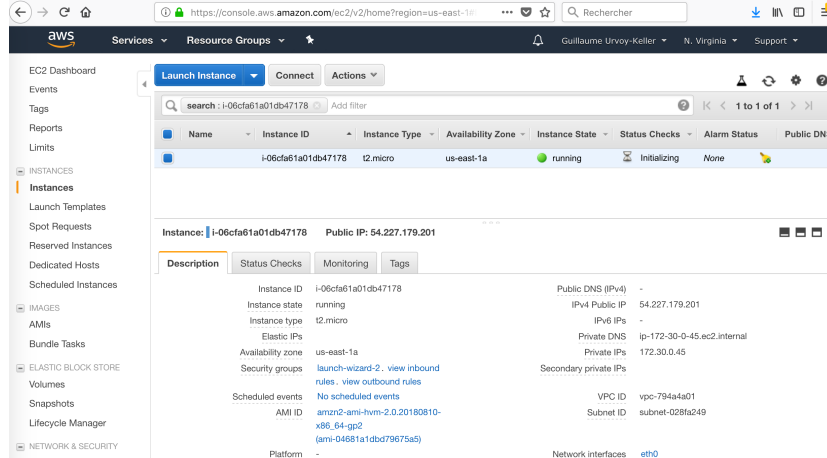Click the search magnifier in filter bar
827x458 pixels.
point(171,106)
